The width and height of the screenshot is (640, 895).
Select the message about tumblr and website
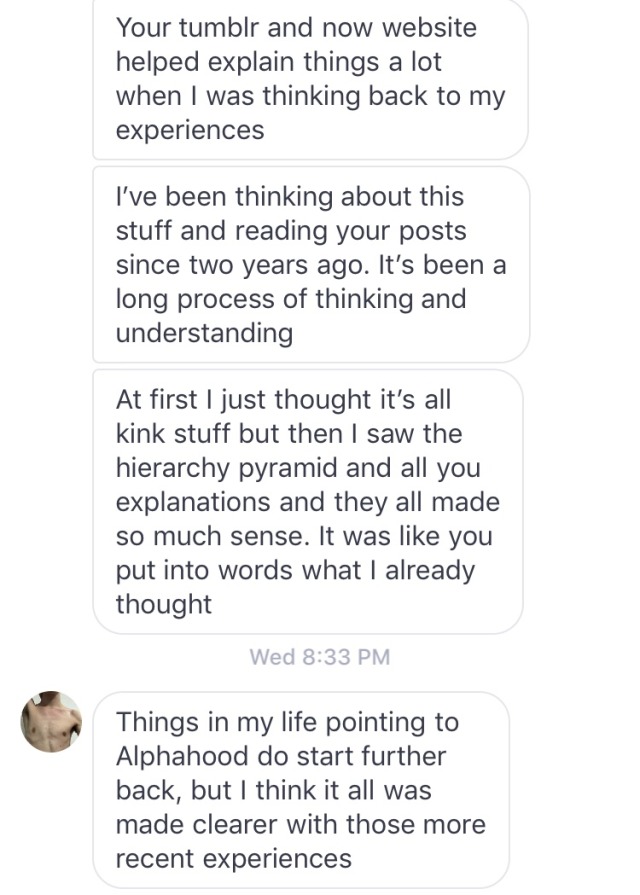tap(310, 78)
